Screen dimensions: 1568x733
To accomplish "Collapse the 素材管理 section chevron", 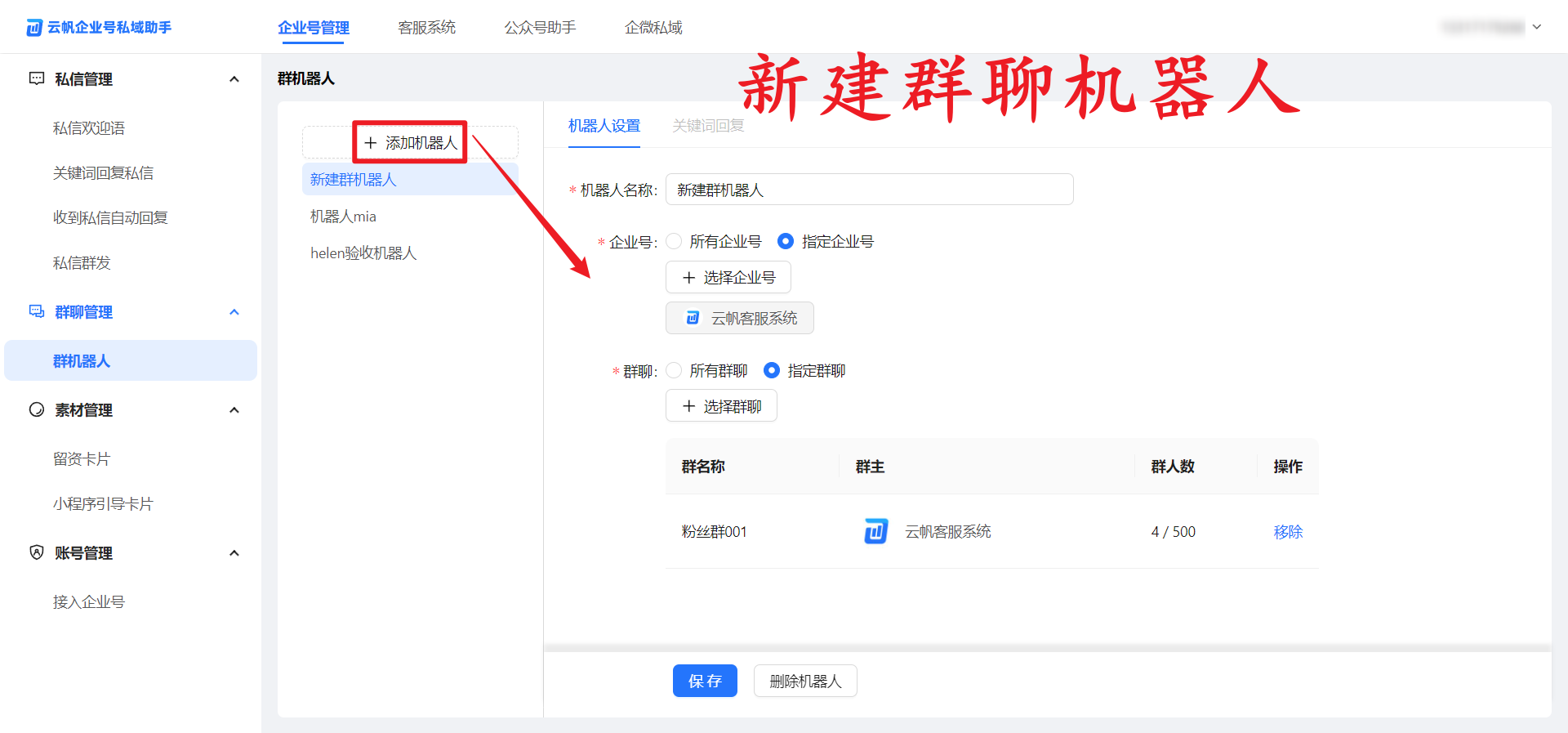I will click(234, 410).
